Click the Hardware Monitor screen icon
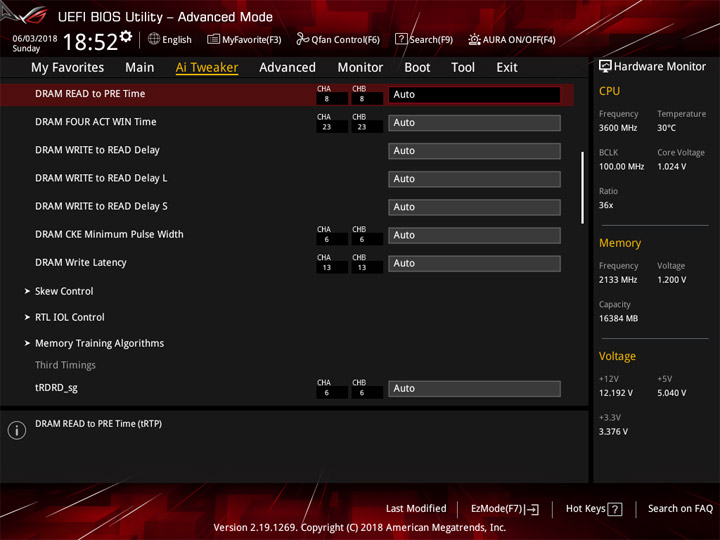 pyautogui.click(x=605, y=66)
